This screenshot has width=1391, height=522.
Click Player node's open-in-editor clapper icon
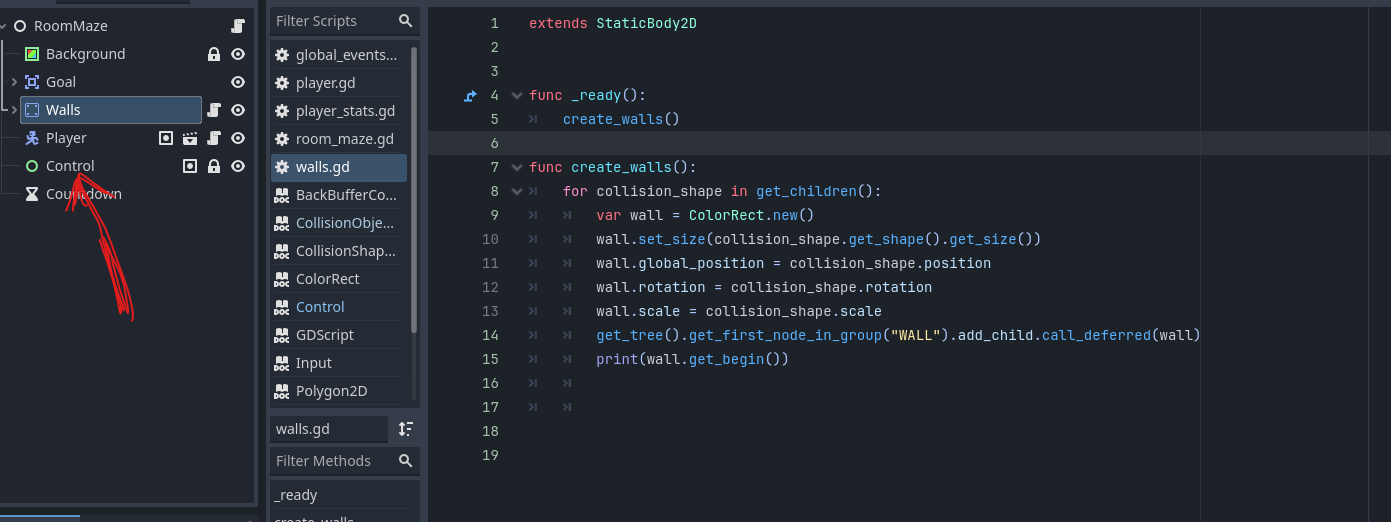pyautogui.click(x=190, y=138)
